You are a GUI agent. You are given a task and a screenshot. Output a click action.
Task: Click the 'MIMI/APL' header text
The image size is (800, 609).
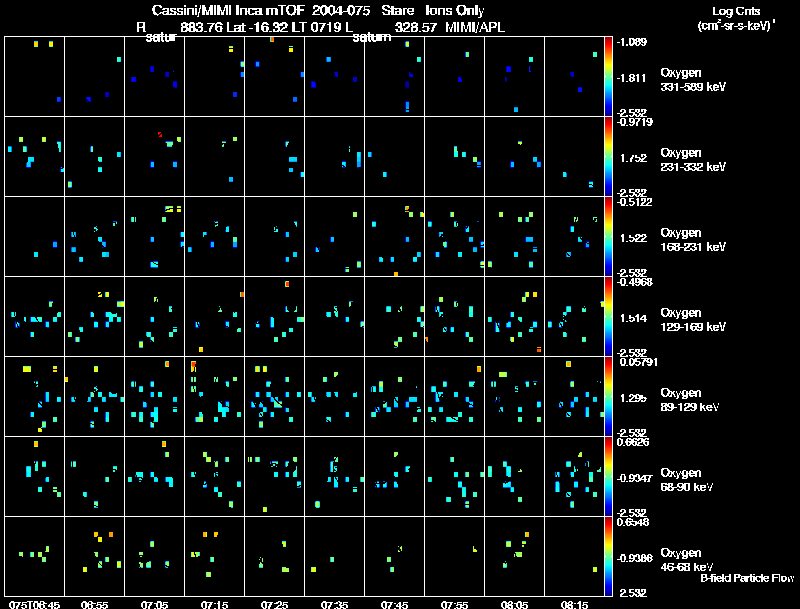475,27
